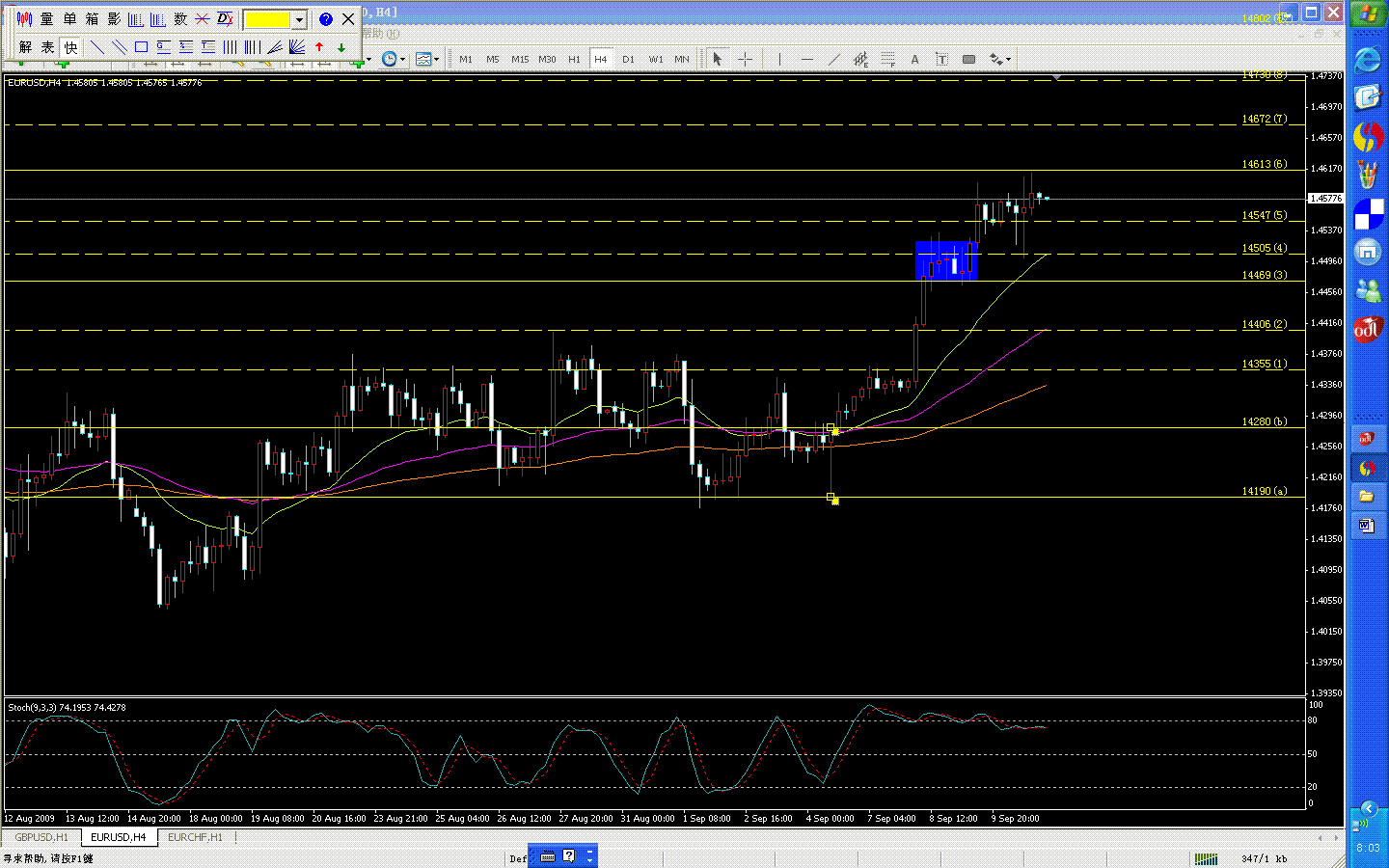Select the text label tool
Viewport: 1389px width, 868px height.
pyautogui.click(x=941, y=59)
